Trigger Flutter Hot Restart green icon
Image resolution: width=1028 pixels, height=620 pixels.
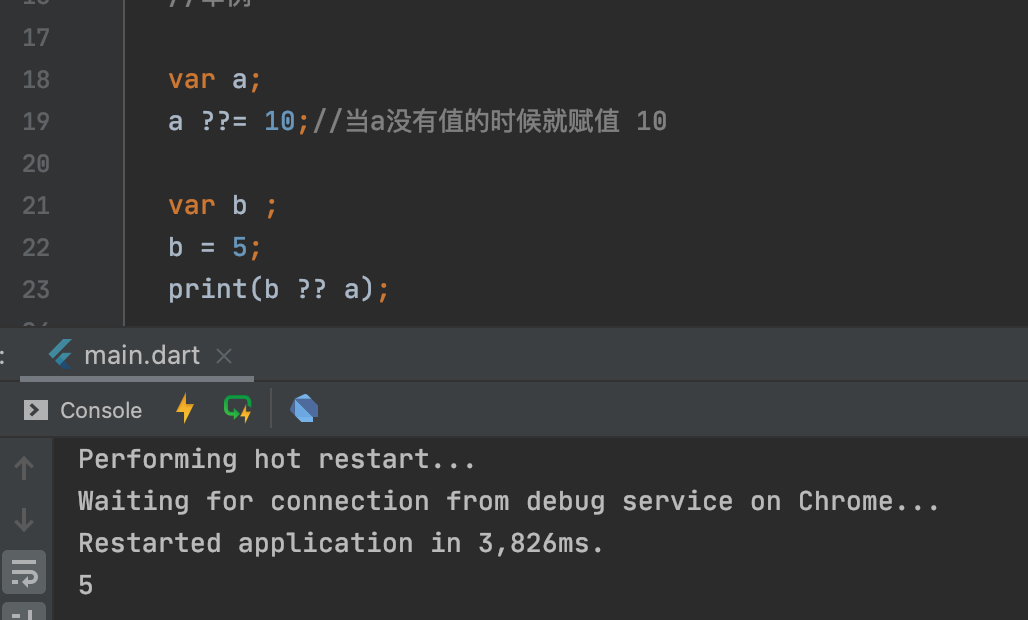[x=238, y=408]
